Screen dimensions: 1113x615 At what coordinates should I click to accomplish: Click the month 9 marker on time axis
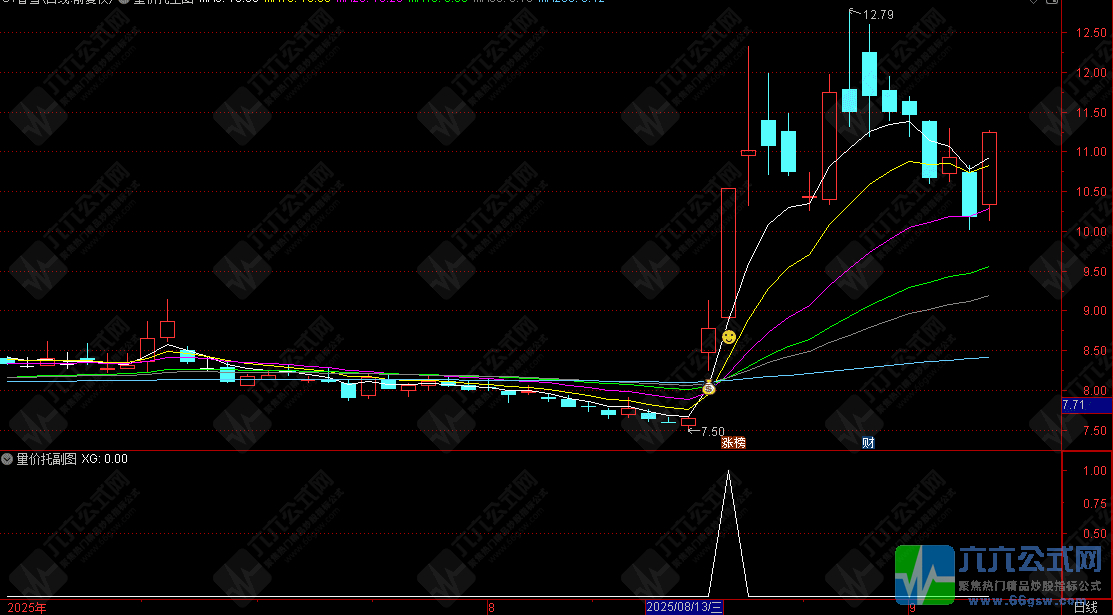pos(912,608)
